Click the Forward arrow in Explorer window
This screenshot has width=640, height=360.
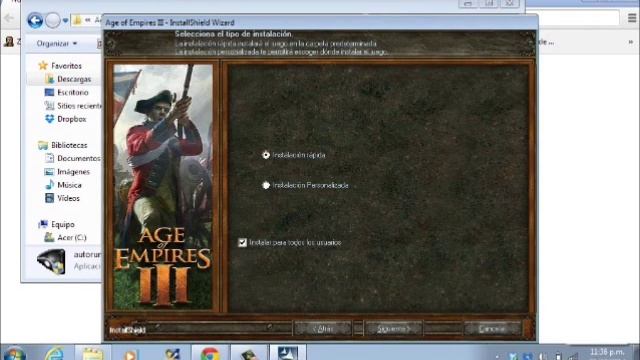[53, 20]
